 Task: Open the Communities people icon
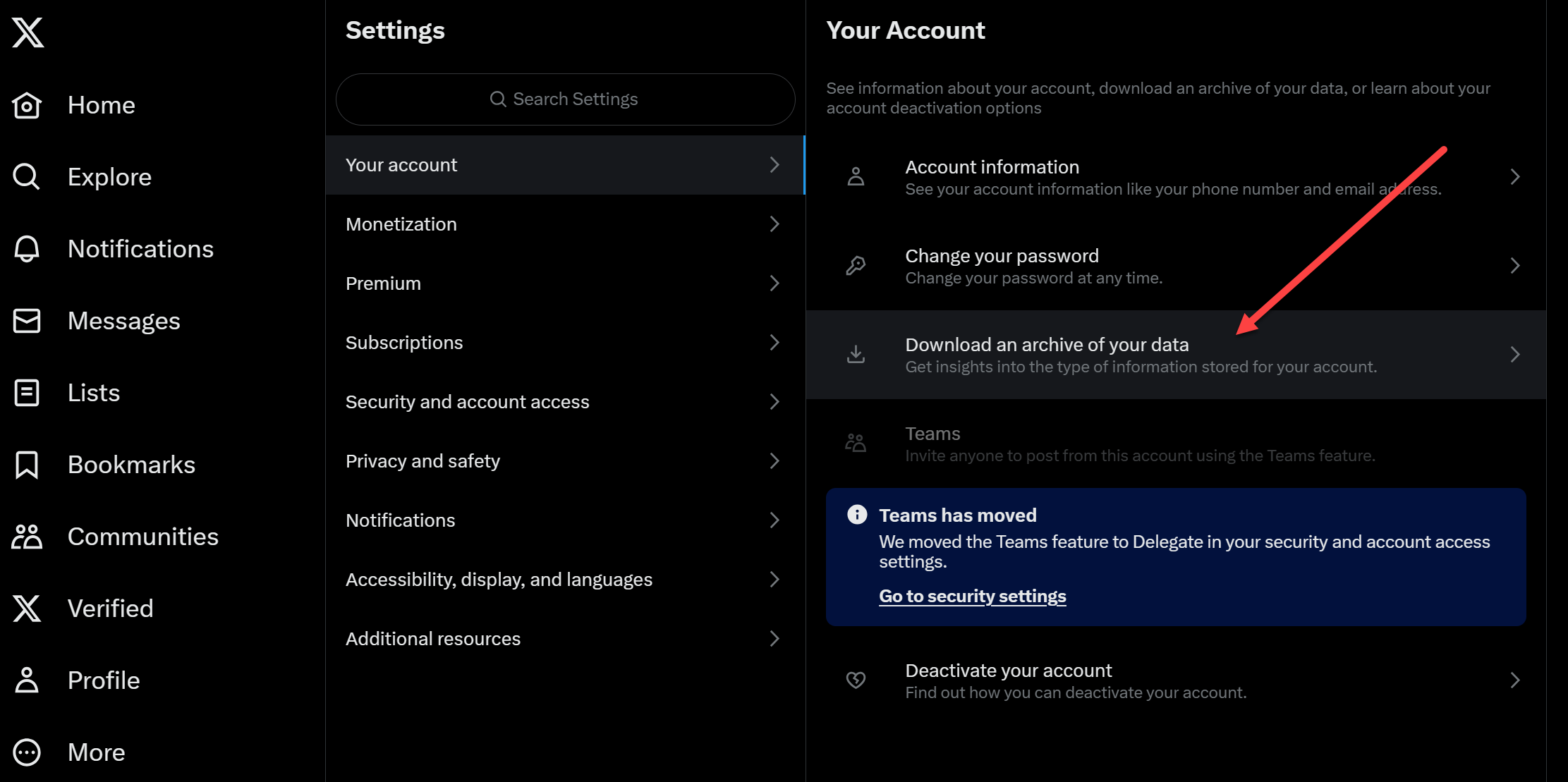[x=27, y=536]
